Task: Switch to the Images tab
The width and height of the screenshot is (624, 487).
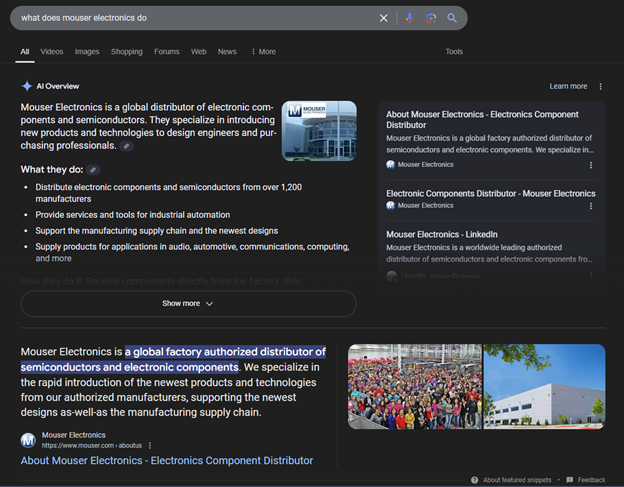Action: click(x=87, y=52)
